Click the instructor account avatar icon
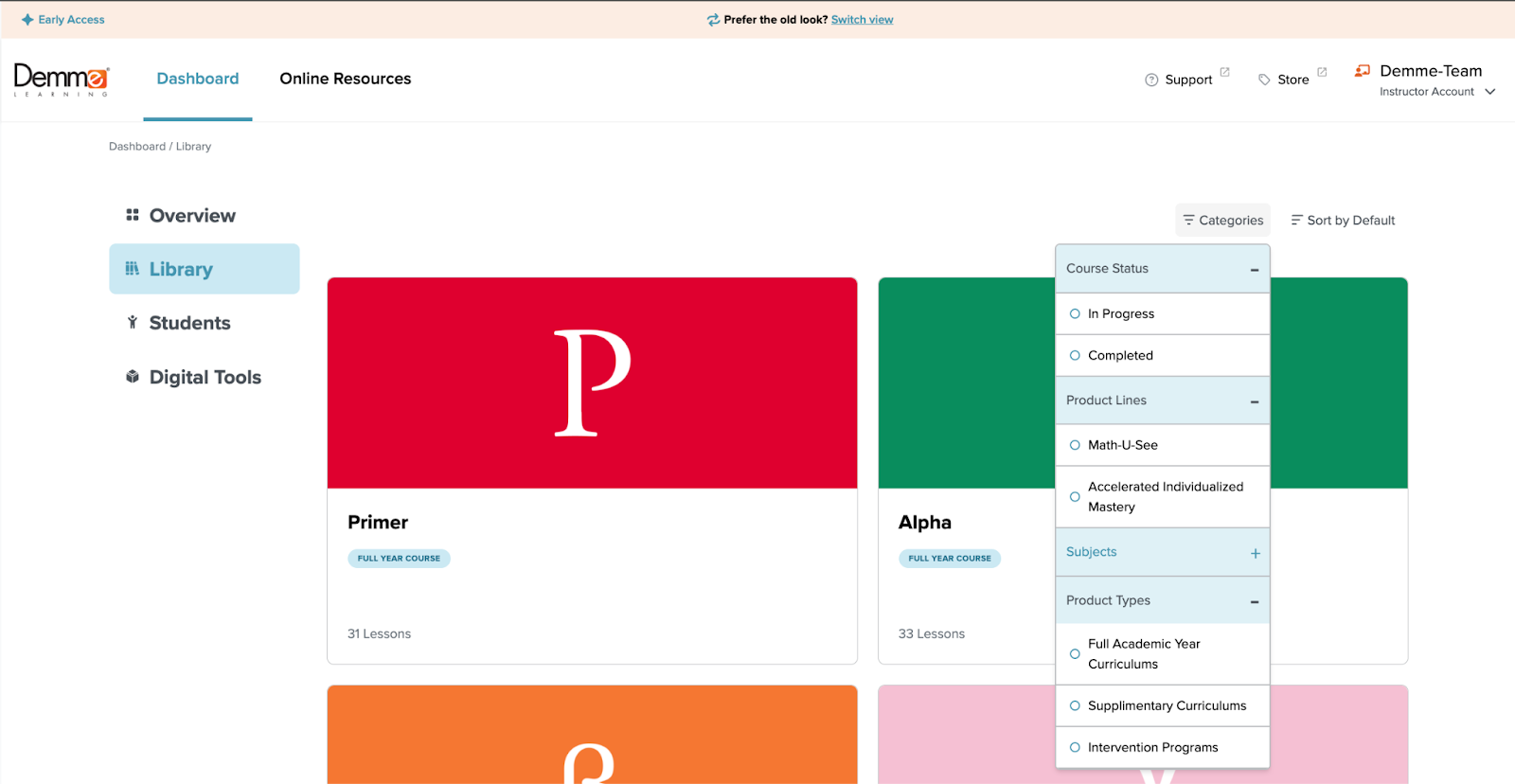Viewport: 1515px width, 784px height. [1363, 71]
